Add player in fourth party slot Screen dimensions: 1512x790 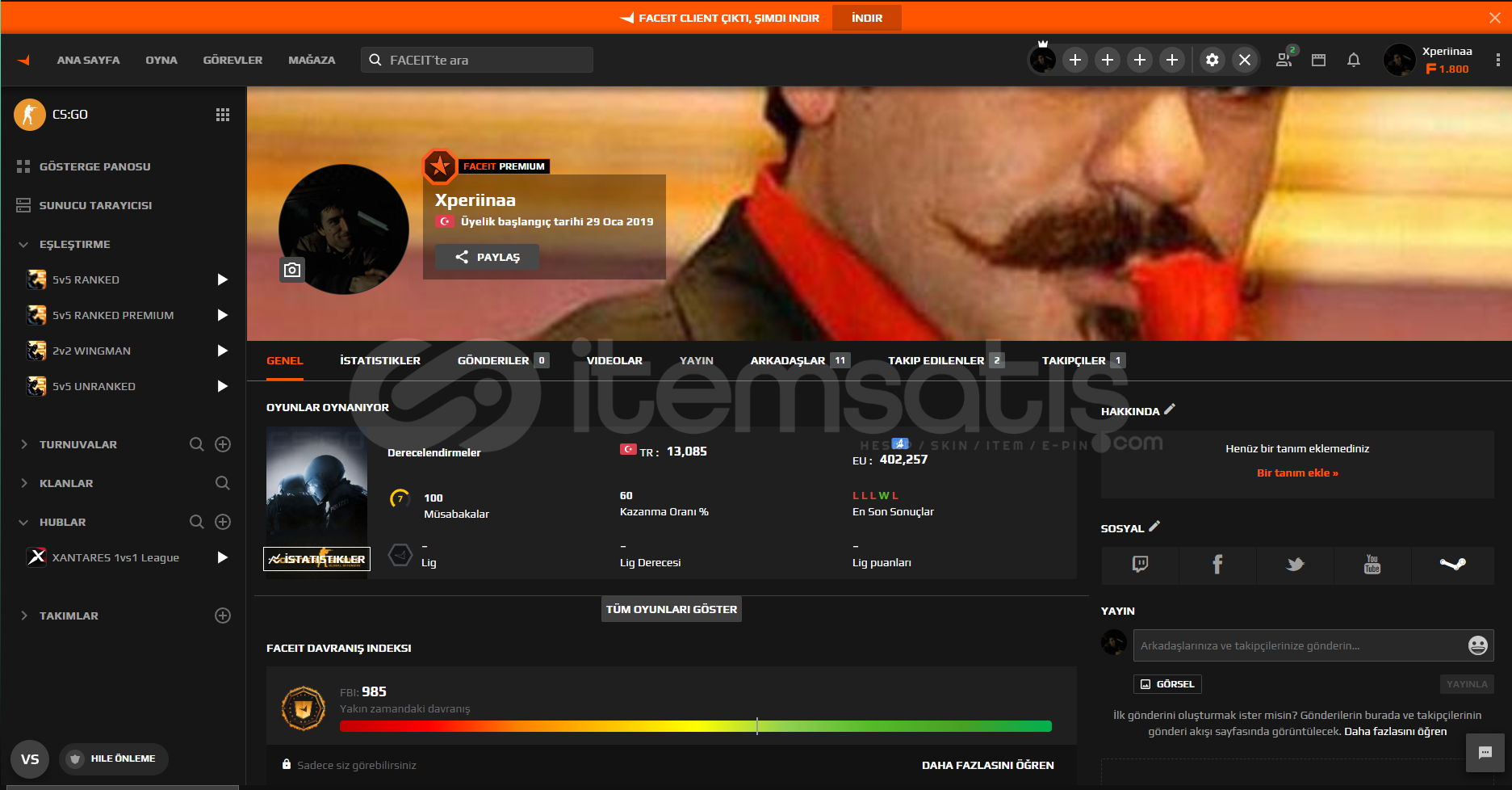(x=1172, y=60)
